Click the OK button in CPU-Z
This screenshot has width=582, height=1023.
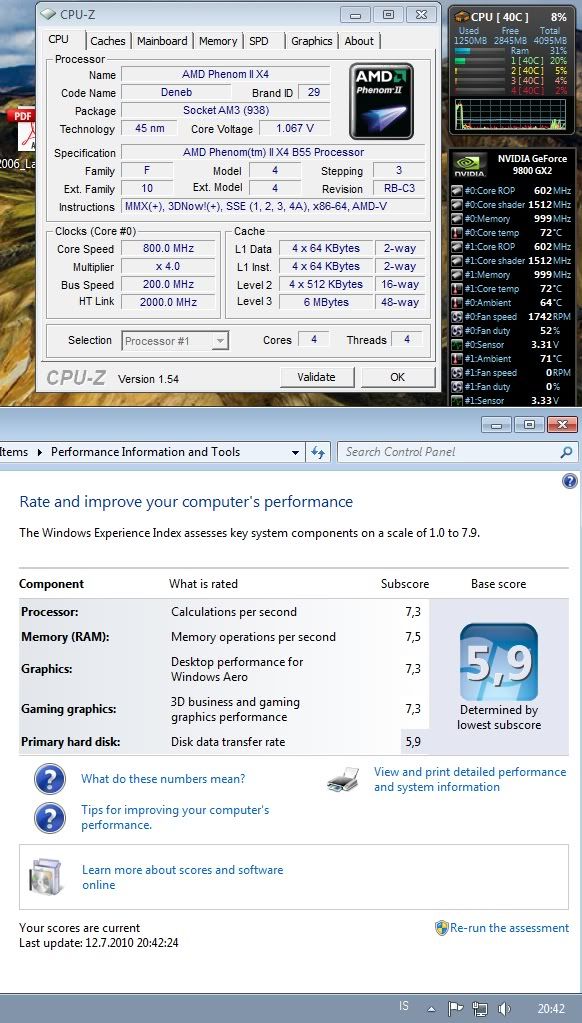coord(397,377)
